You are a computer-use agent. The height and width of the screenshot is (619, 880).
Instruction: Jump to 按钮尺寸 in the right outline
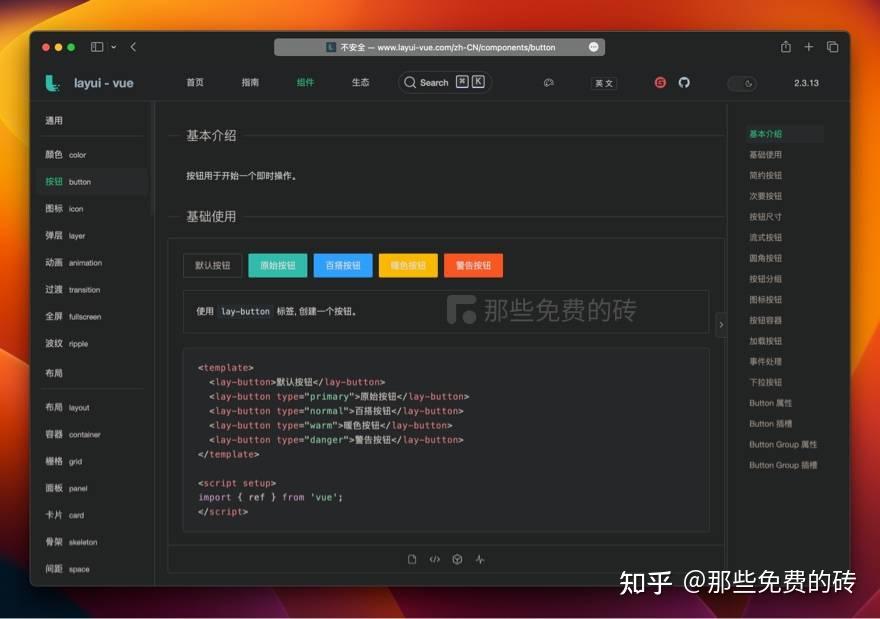[765, 216]
